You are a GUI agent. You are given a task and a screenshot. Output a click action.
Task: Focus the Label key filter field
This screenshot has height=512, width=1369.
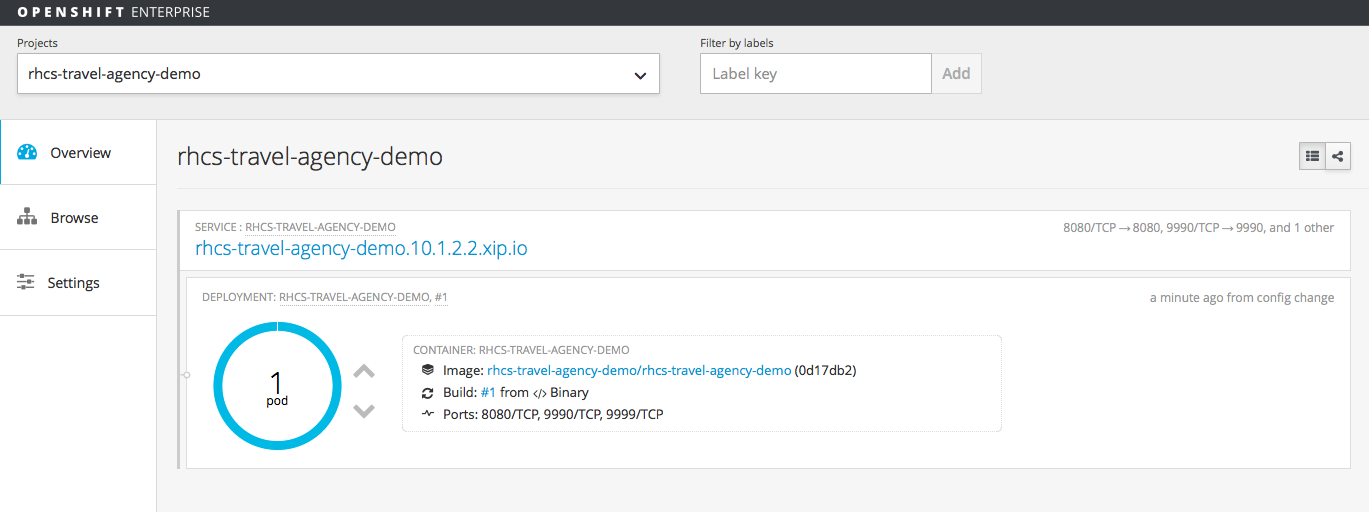pos(815,74)
